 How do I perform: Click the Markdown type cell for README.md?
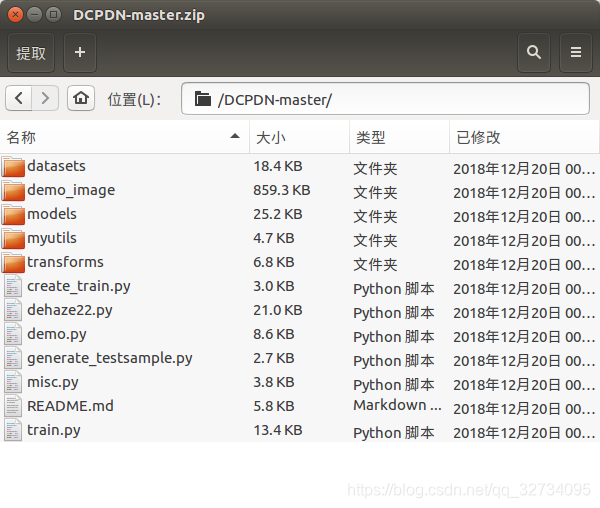click(397, 405)
